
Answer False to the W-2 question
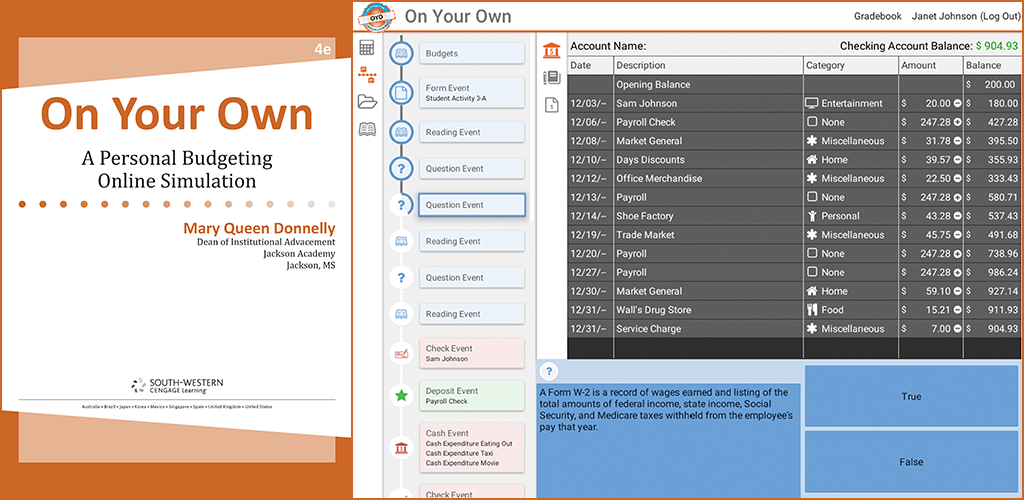[910, 461]
